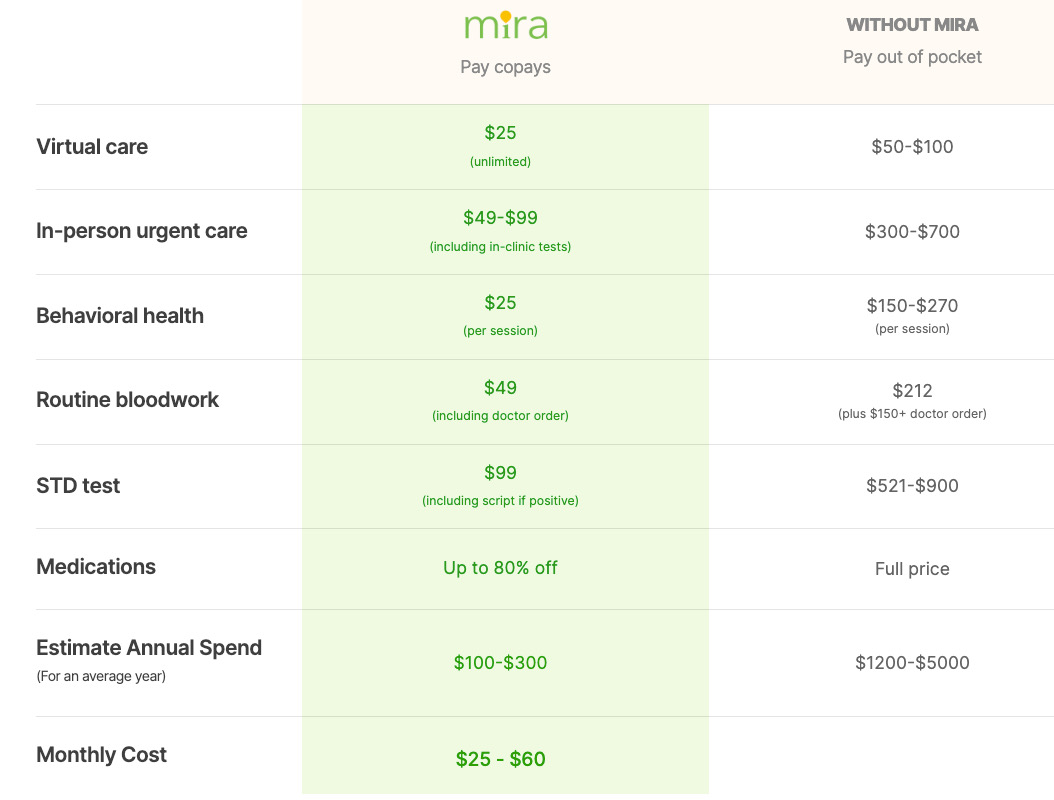Select the 'Medications' row label
Image resolution: width=1054 pixels, height=800 pixels.
coord(96,567)
